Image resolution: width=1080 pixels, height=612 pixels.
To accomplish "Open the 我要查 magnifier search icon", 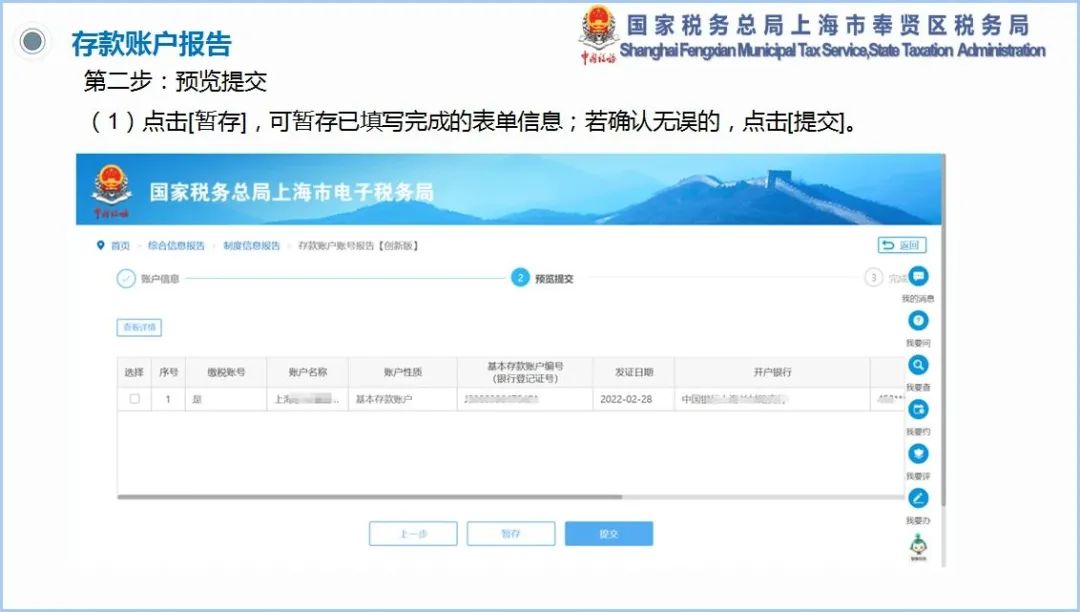I will (918, 365).
